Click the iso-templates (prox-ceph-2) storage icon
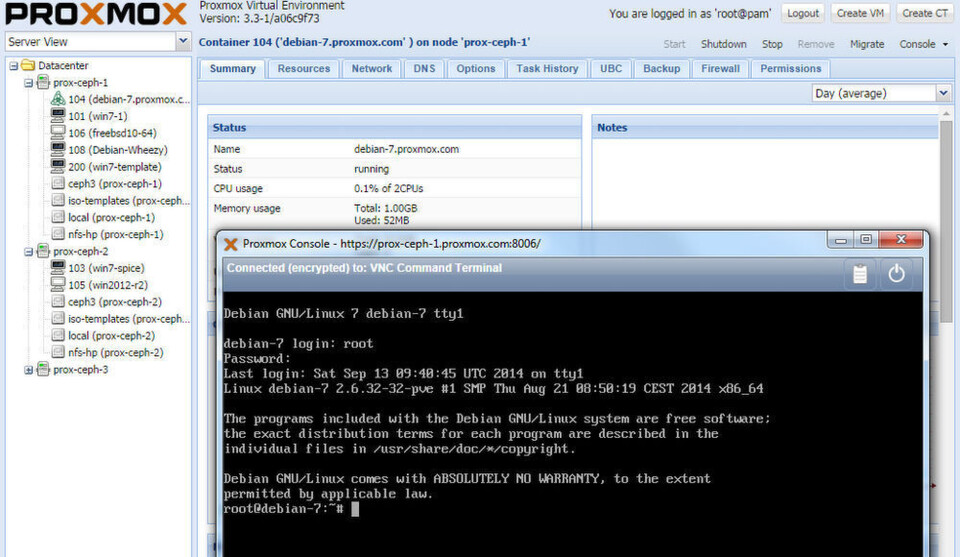Screen dimensions: 960x557 58,318
